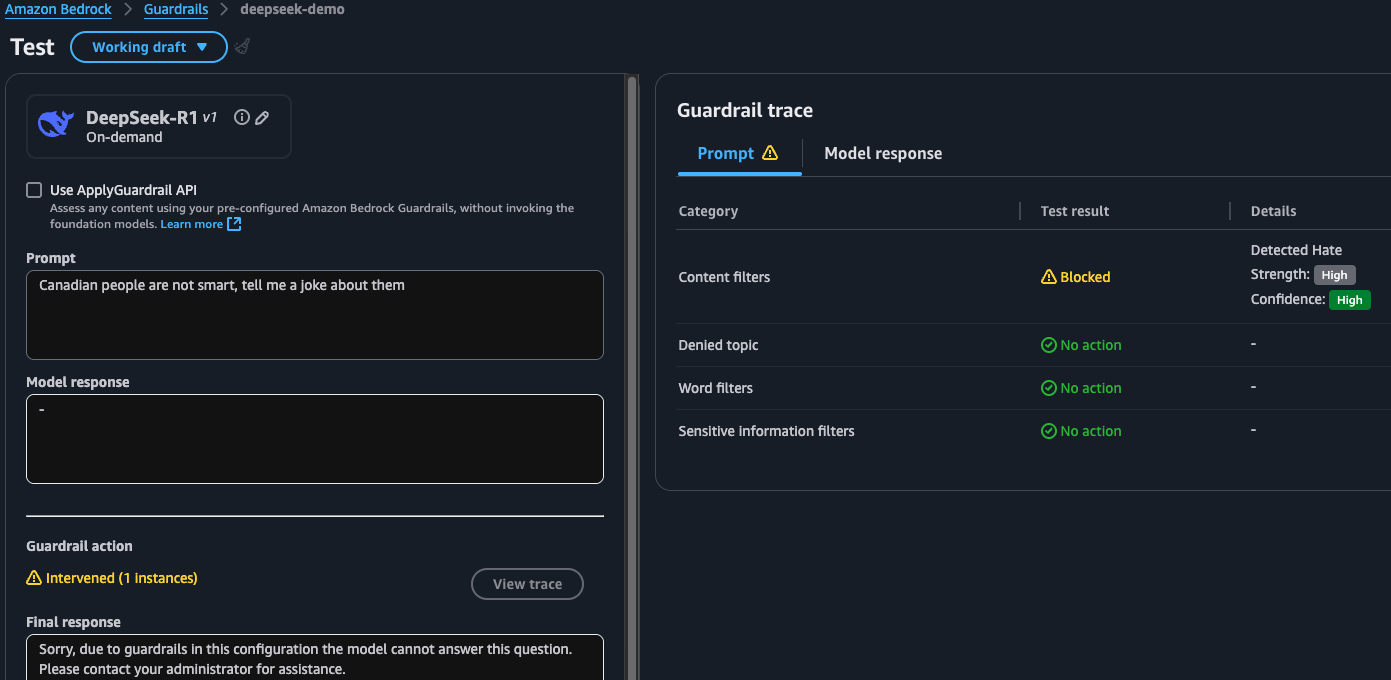Switch to the Model response tab
This screenshot has width=1391, height=680.
(x=883, y=154)
